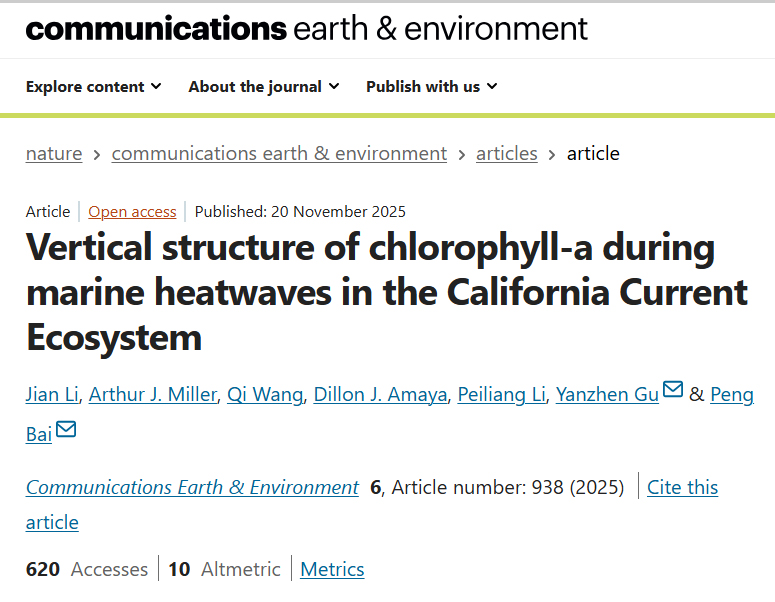Click the article title heading
The height and width of the screenshot is (602, 775).
[386, 292]
